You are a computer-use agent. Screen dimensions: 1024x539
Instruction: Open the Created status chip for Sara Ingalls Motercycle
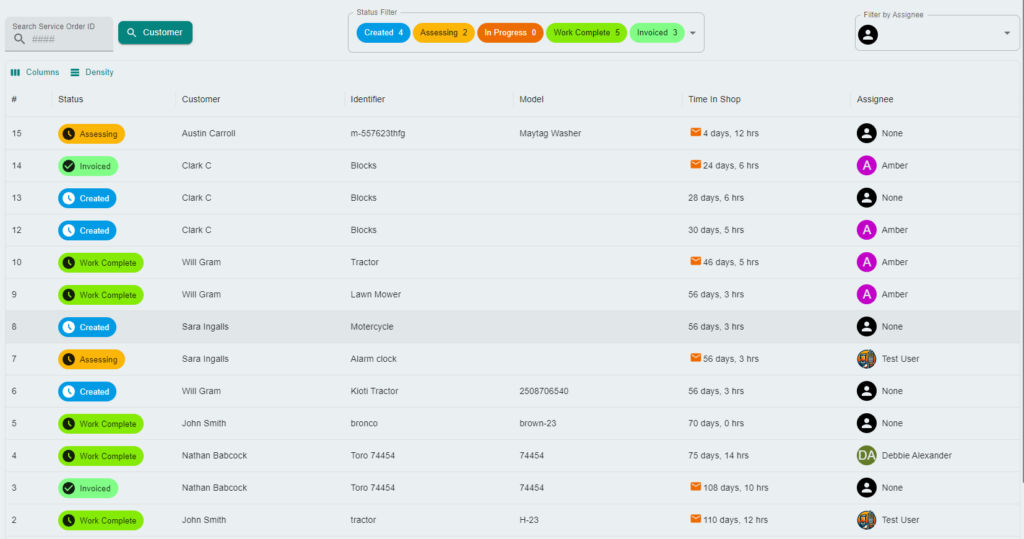click(88, 327)
